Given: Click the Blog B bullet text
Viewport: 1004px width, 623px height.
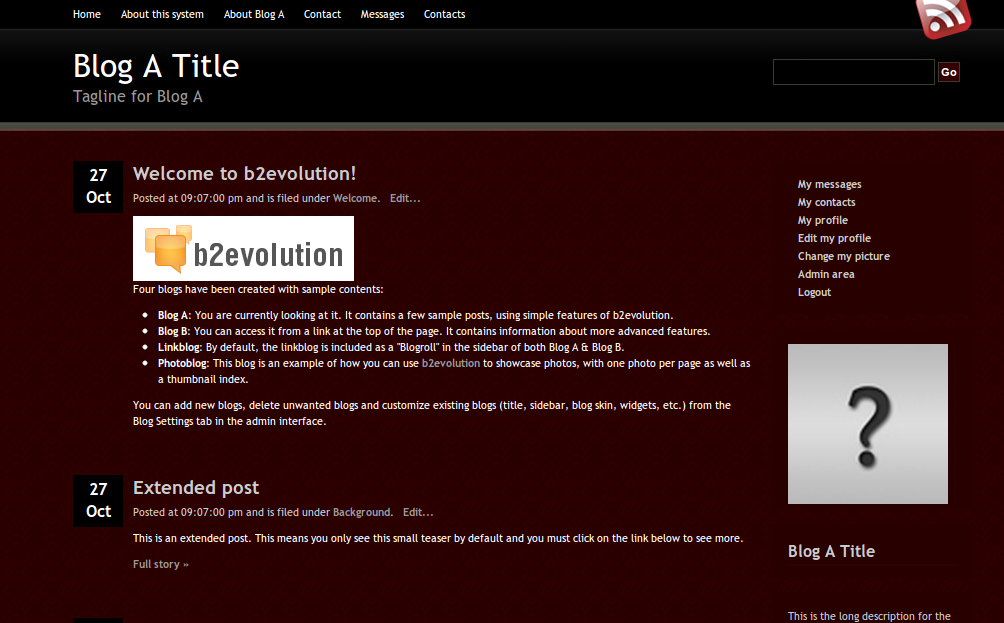Looking at the screenshot, I should [x=434, y=331].
